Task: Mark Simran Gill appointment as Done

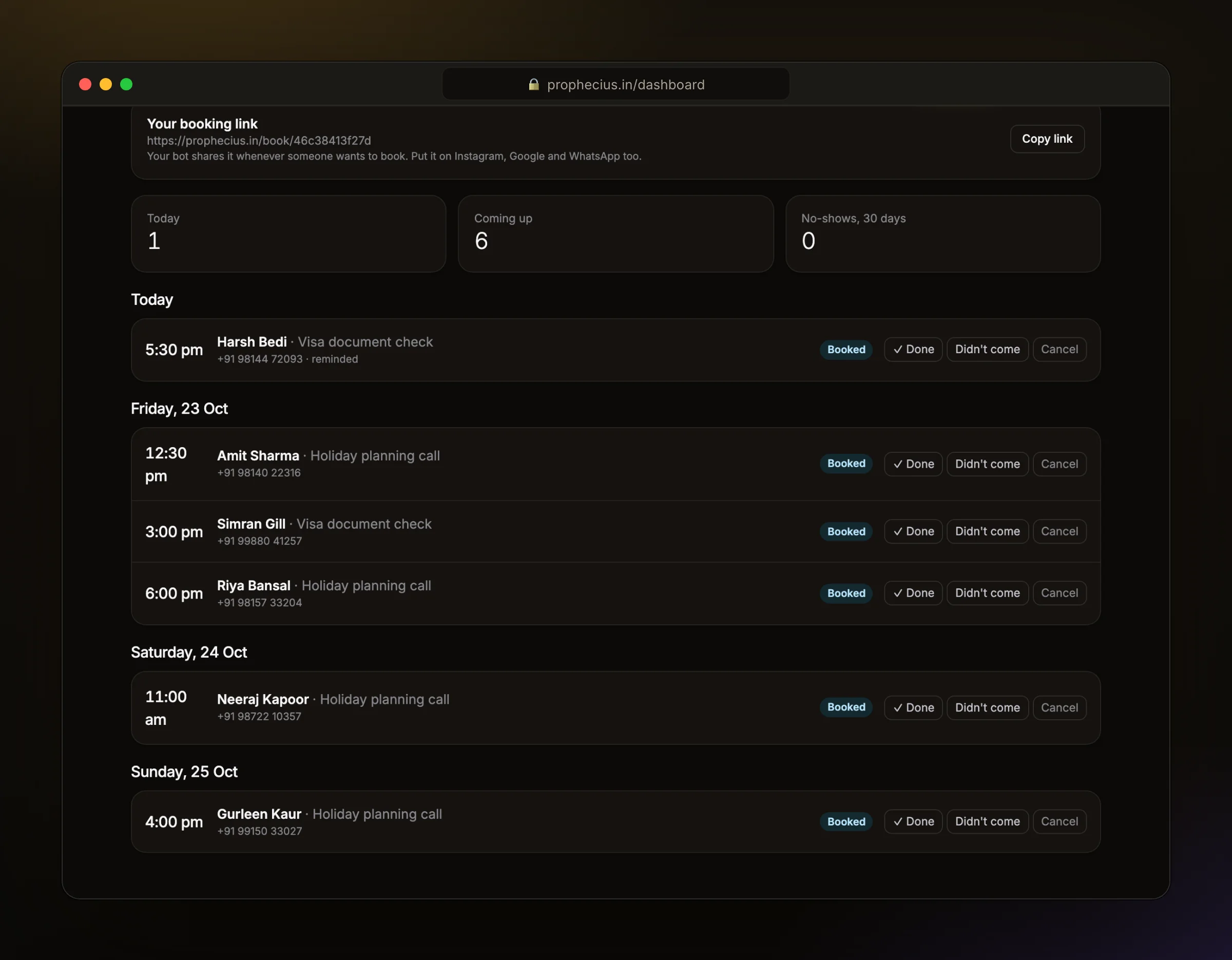Action: point(913,531)
